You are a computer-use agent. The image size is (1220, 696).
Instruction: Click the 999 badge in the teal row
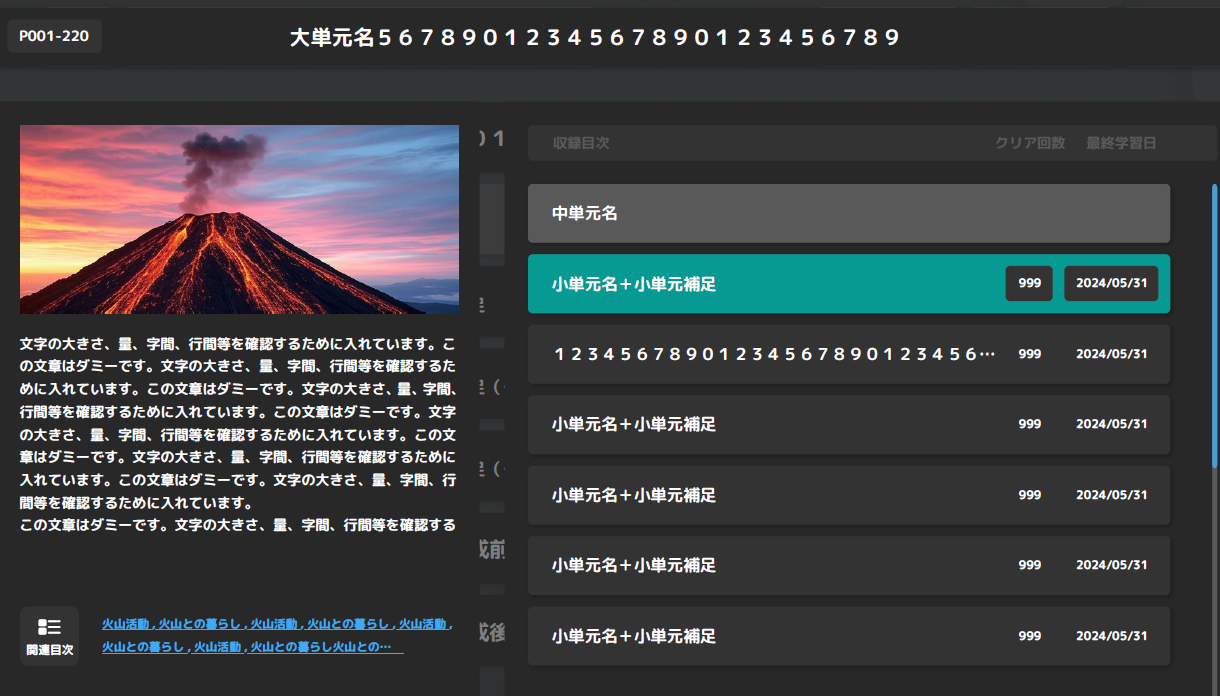pos(1029,284)
